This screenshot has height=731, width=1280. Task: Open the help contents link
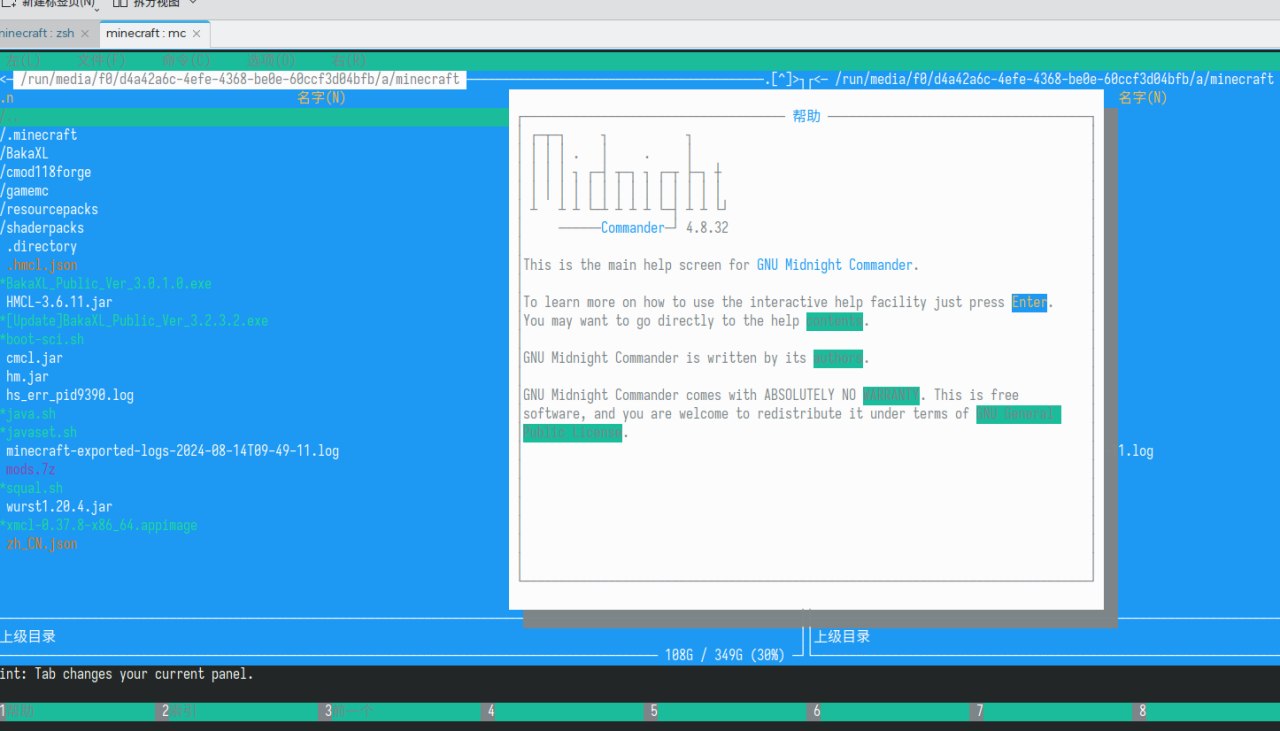tap(834, 321)
